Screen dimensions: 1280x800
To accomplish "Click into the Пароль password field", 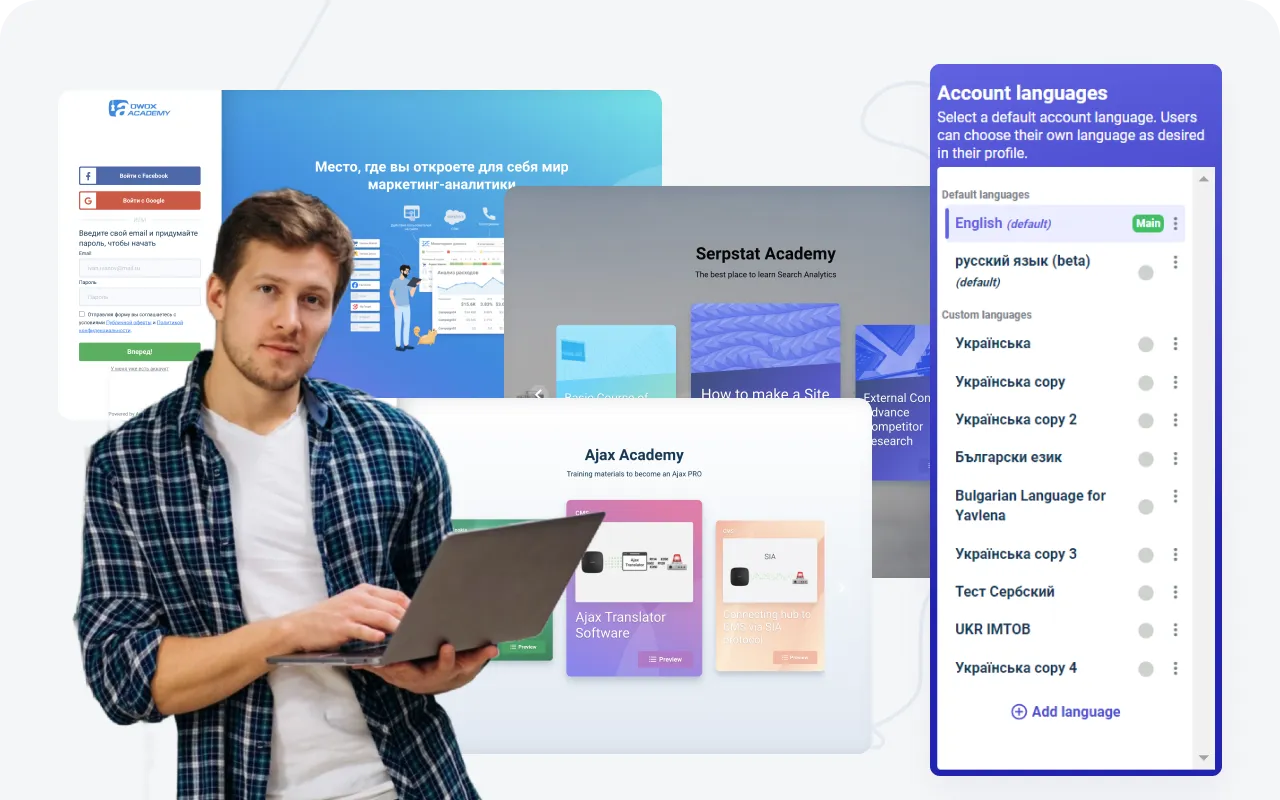I will [139, 297].
